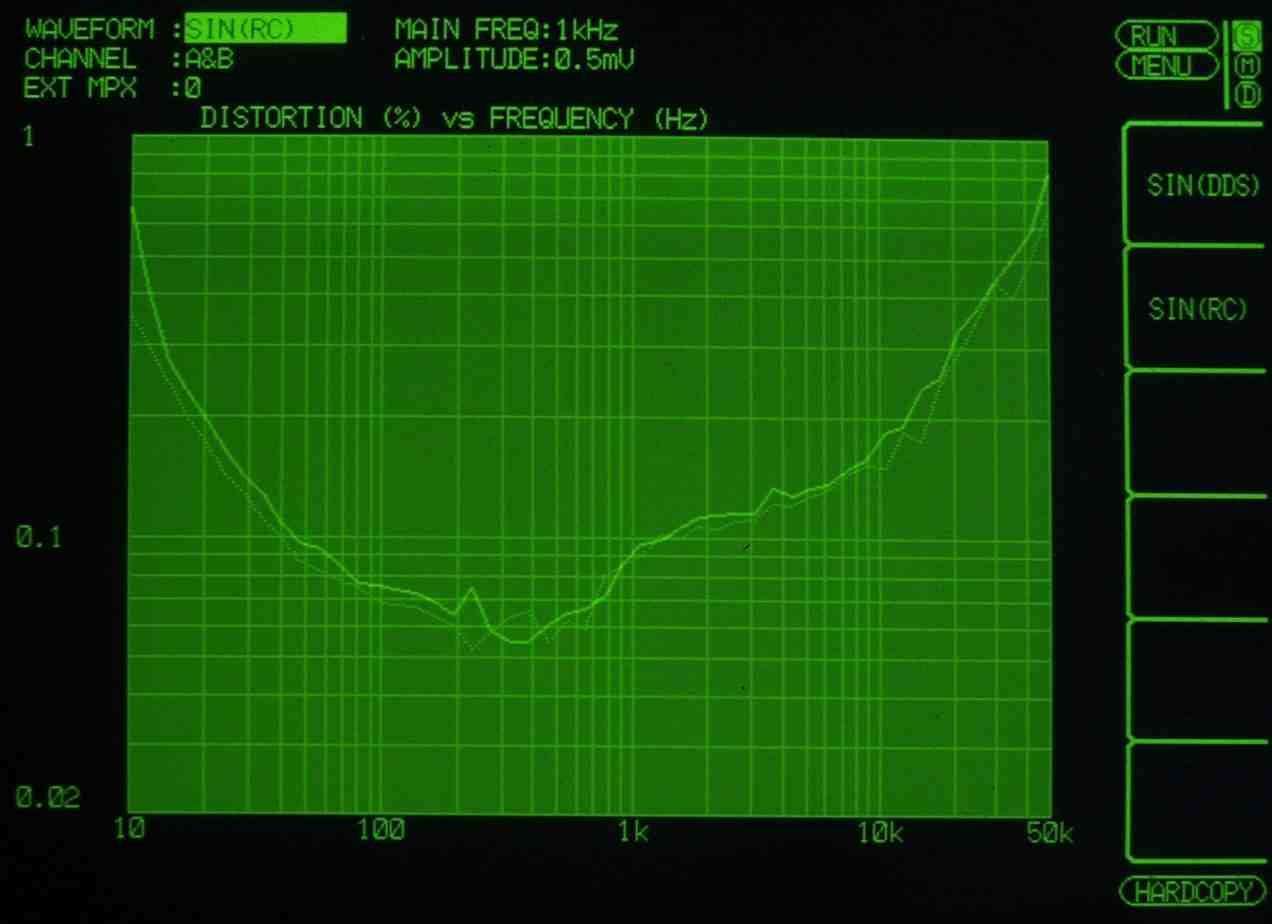Screen dimensions: 1272x924
Task: Select the highlighted SIN(RC) waveform field
Action: (x=266, y=29)
